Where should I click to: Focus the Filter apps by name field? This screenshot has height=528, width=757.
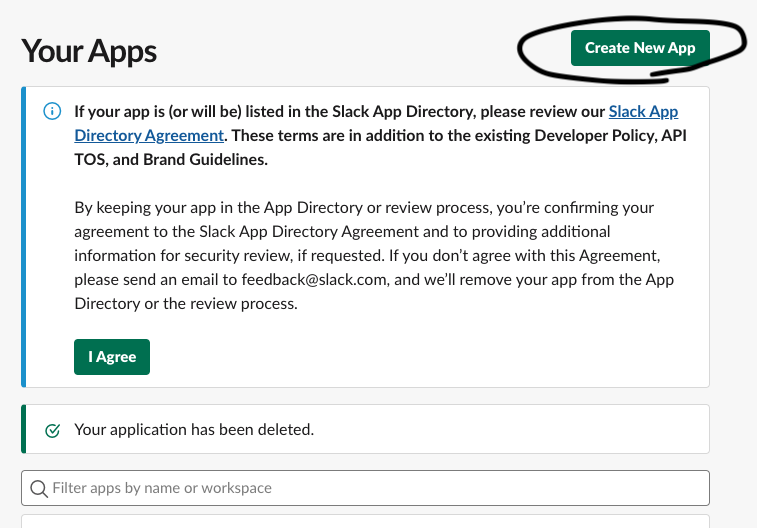coord(365,488)
